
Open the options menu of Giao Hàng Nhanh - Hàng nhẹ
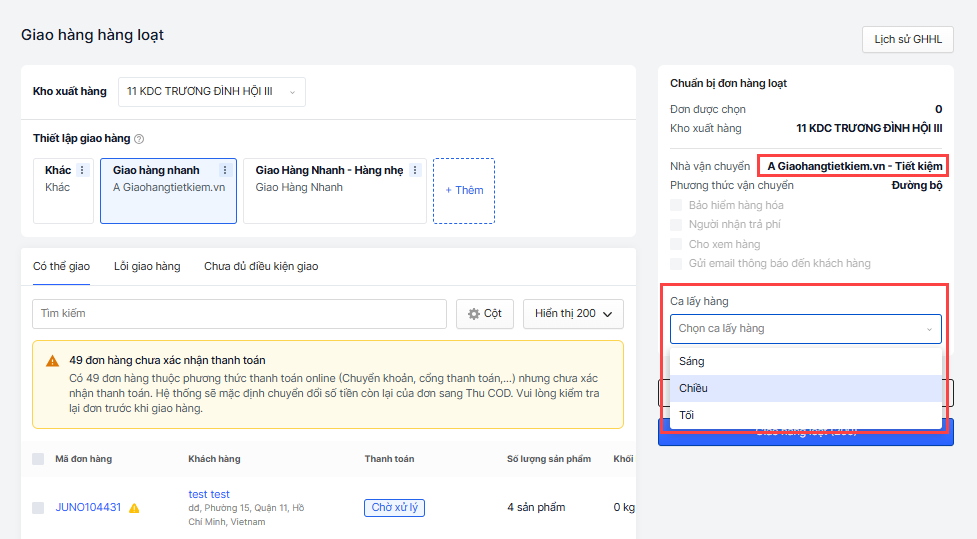click(x=415, y=170)
